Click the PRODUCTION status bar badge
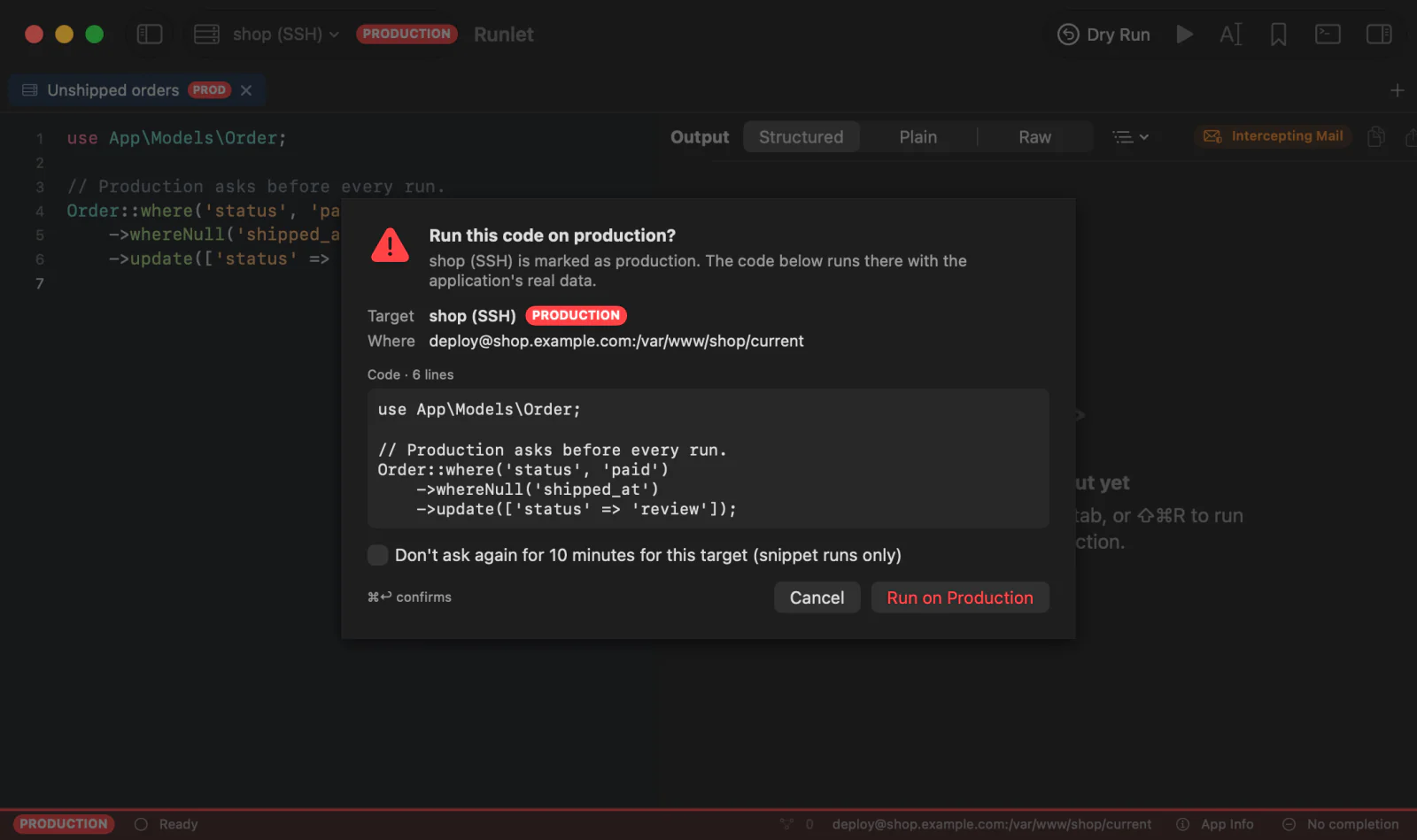Screen dimensions: 1417x840 [x=64, y=824]
